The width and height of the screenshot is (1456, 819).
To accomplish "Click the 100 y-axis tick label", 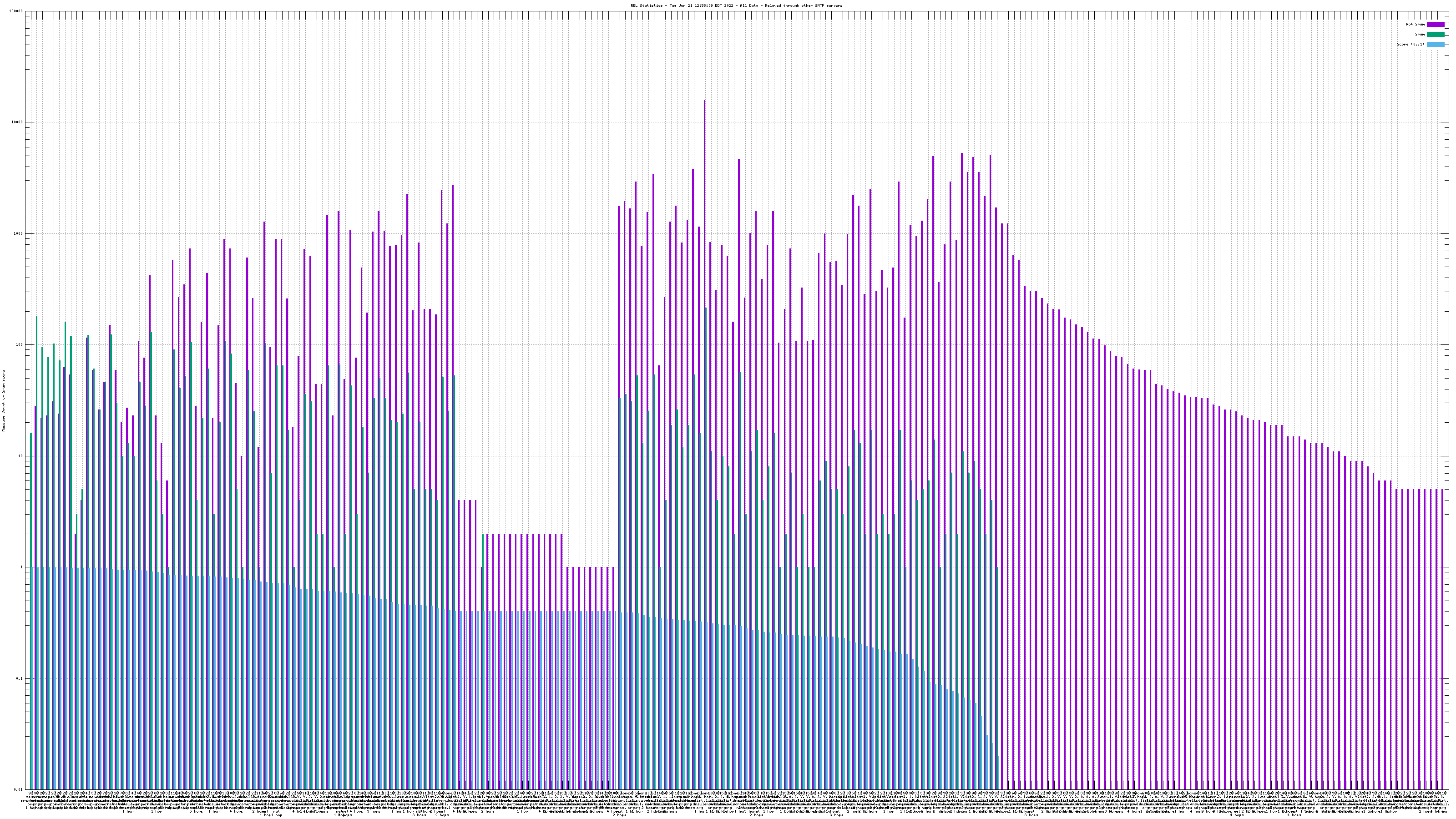I will tap(20, 345).
